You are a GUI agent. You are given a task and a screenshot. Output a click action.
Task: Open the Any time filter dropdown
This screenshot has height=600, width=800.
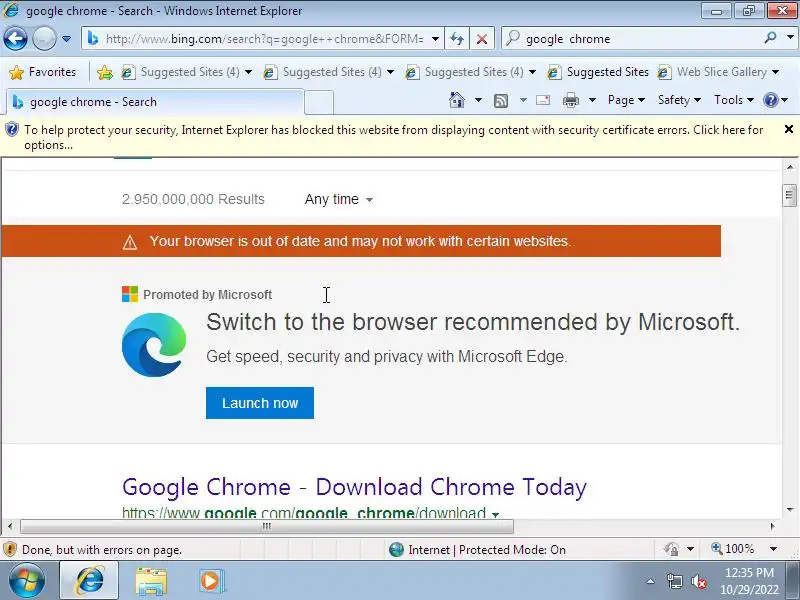coord(338,199)
